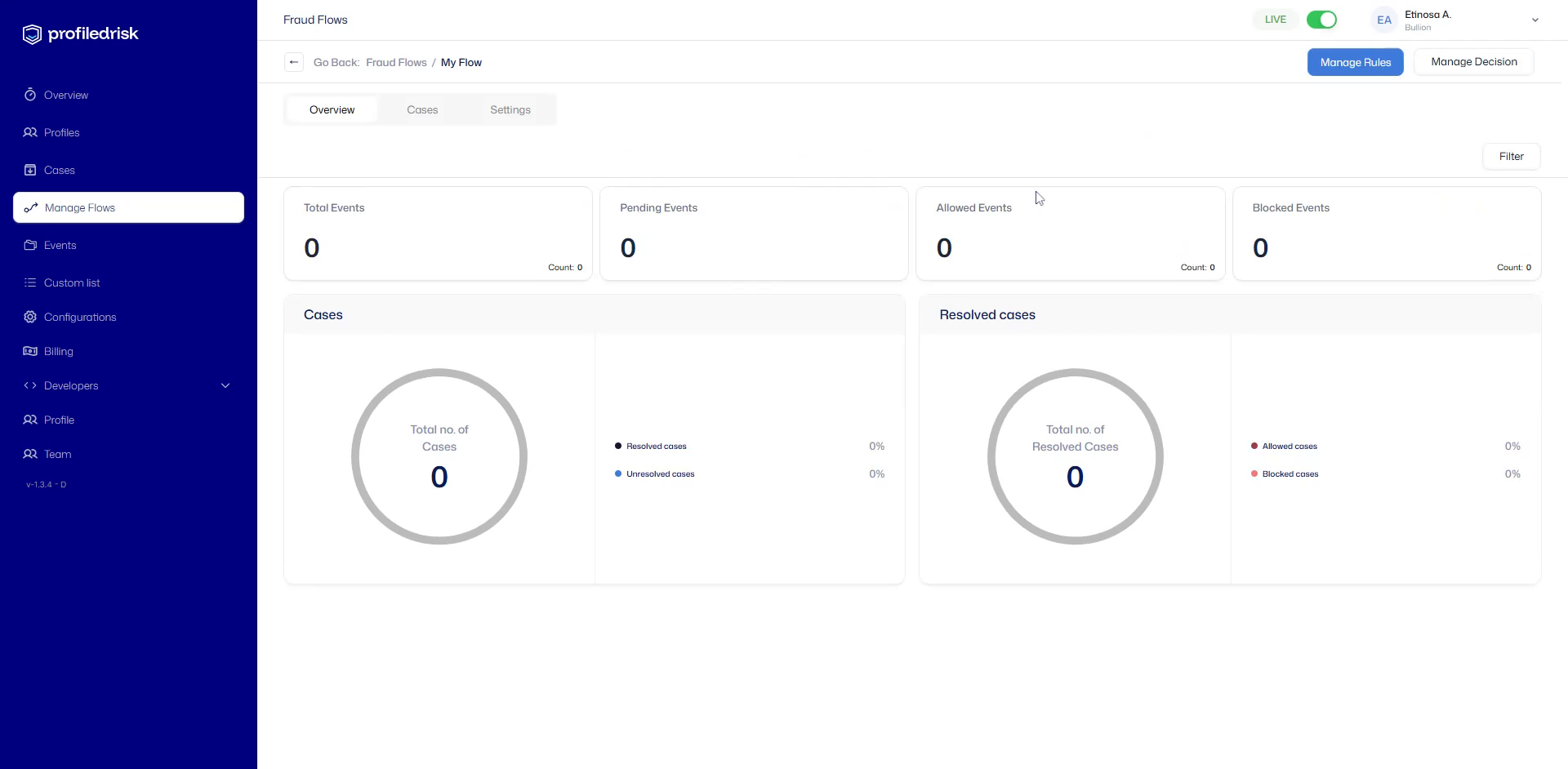Screen dimensions: 1568x769
Task: Click the profiledrisk shield logo
Action: [32, 34]
